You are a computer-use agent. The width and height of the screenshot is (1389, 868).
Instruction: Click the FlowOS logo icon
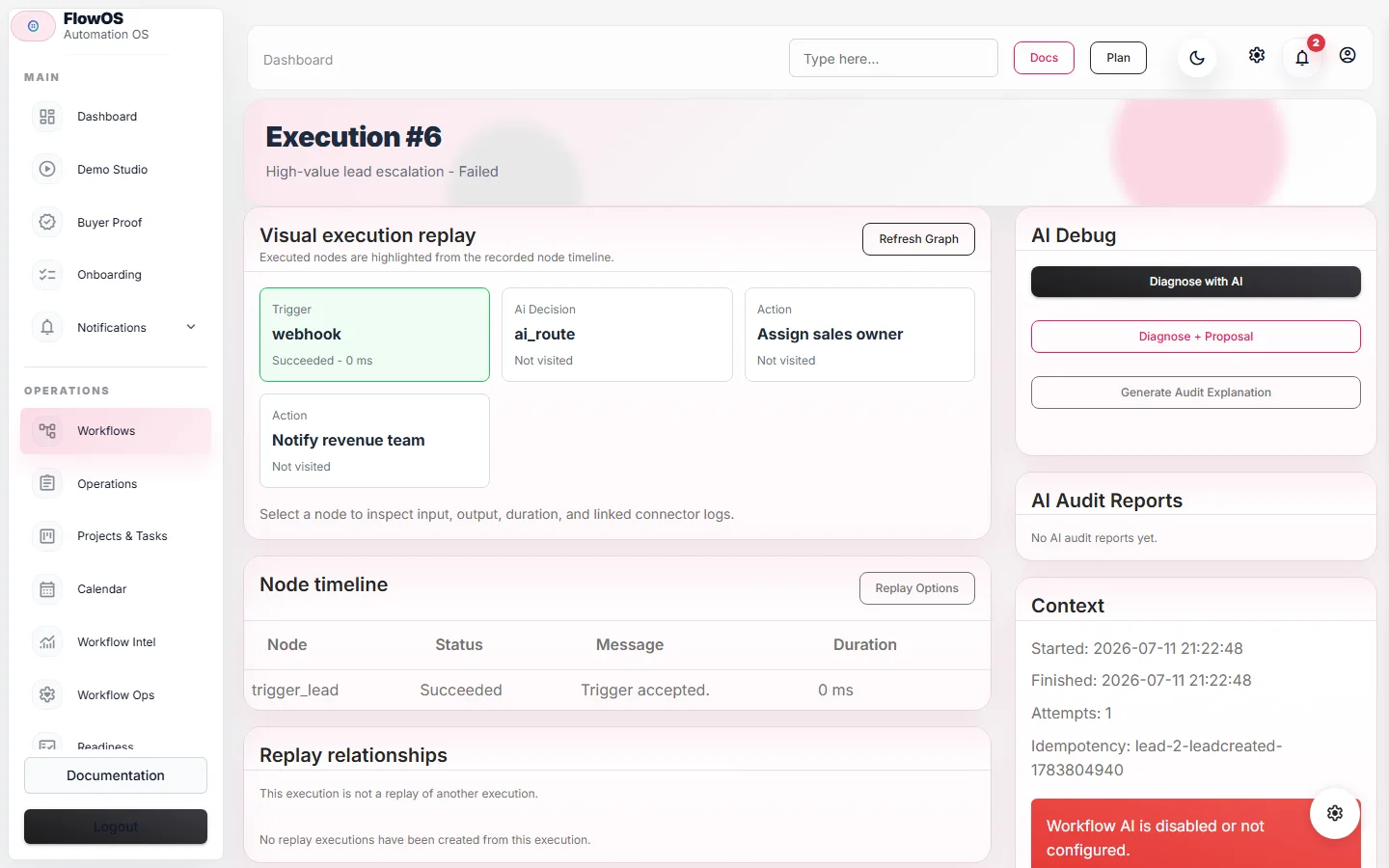click(x=33, y=26)
